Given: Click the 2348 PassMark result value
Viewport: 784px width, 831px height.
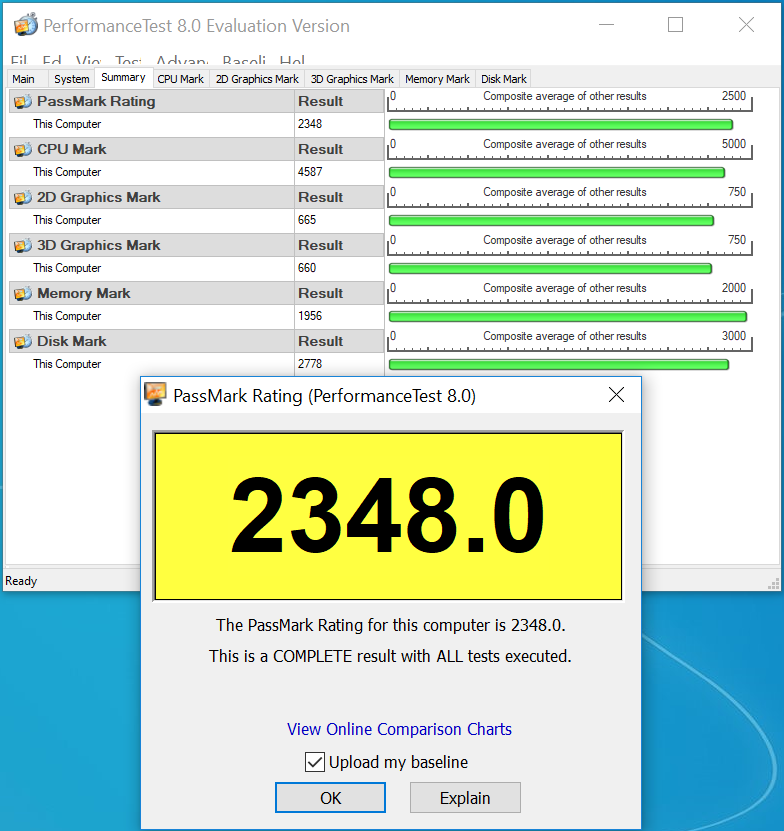Looking at the screenshot, I should pyautogui.click(x=310, y=124).
